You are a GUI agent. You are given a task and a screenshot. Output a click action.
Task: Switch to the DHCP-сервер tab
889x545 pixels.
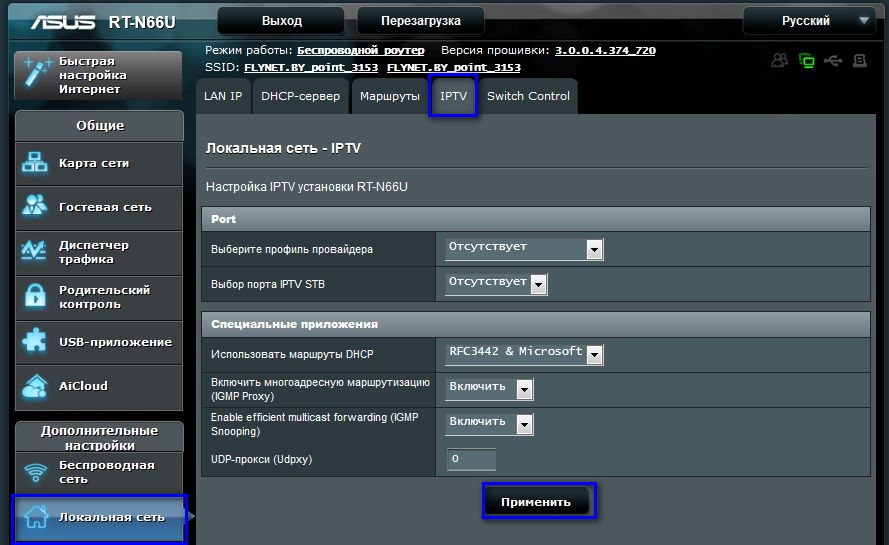[x=300, y=96]
